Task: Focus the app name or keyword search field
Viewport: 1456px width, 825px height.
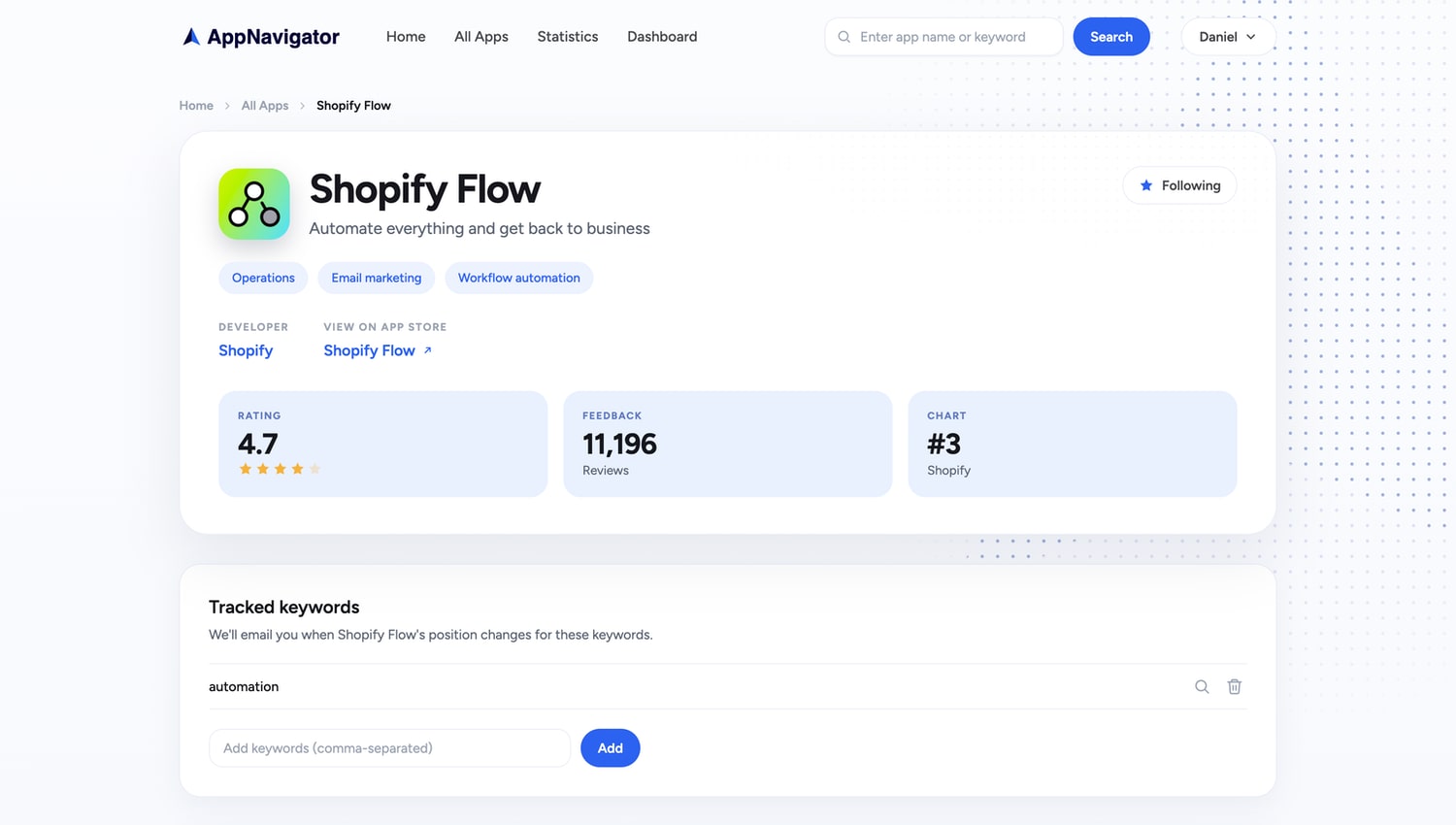Action: [943, 37]
